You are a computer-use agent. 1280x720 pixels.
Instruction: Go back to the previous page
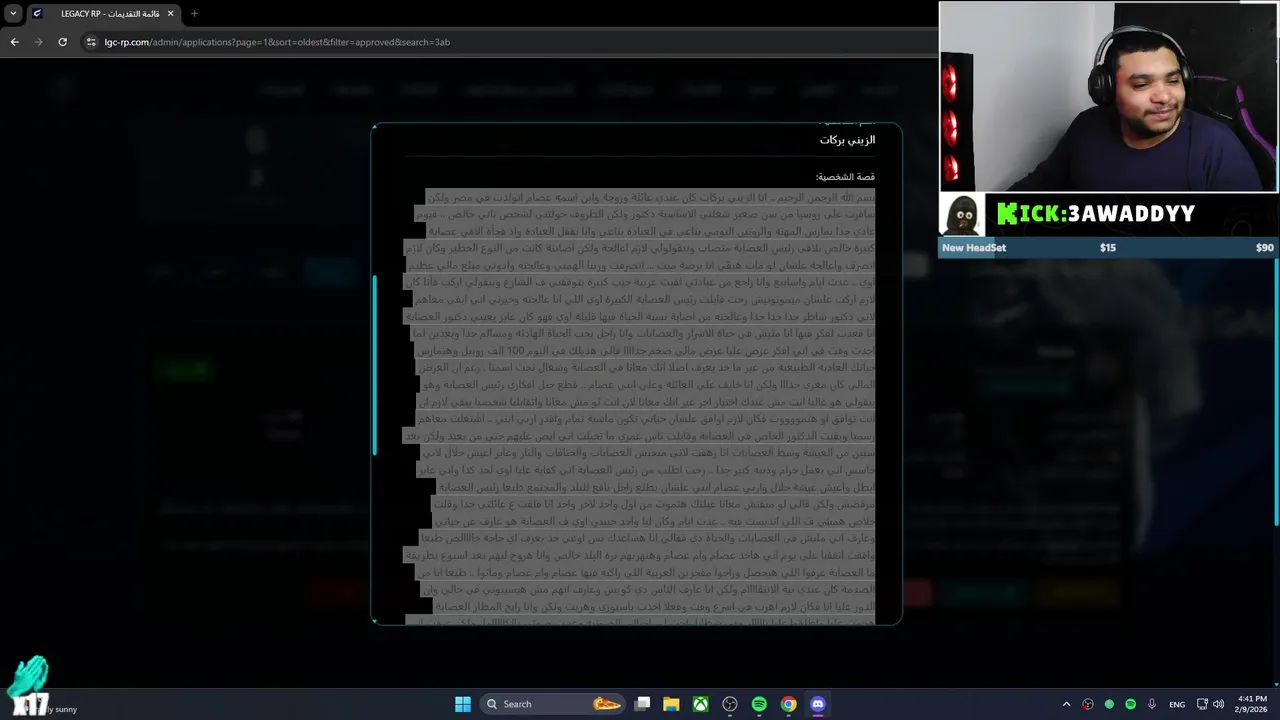pyautogui.click(x=14, y=42)
